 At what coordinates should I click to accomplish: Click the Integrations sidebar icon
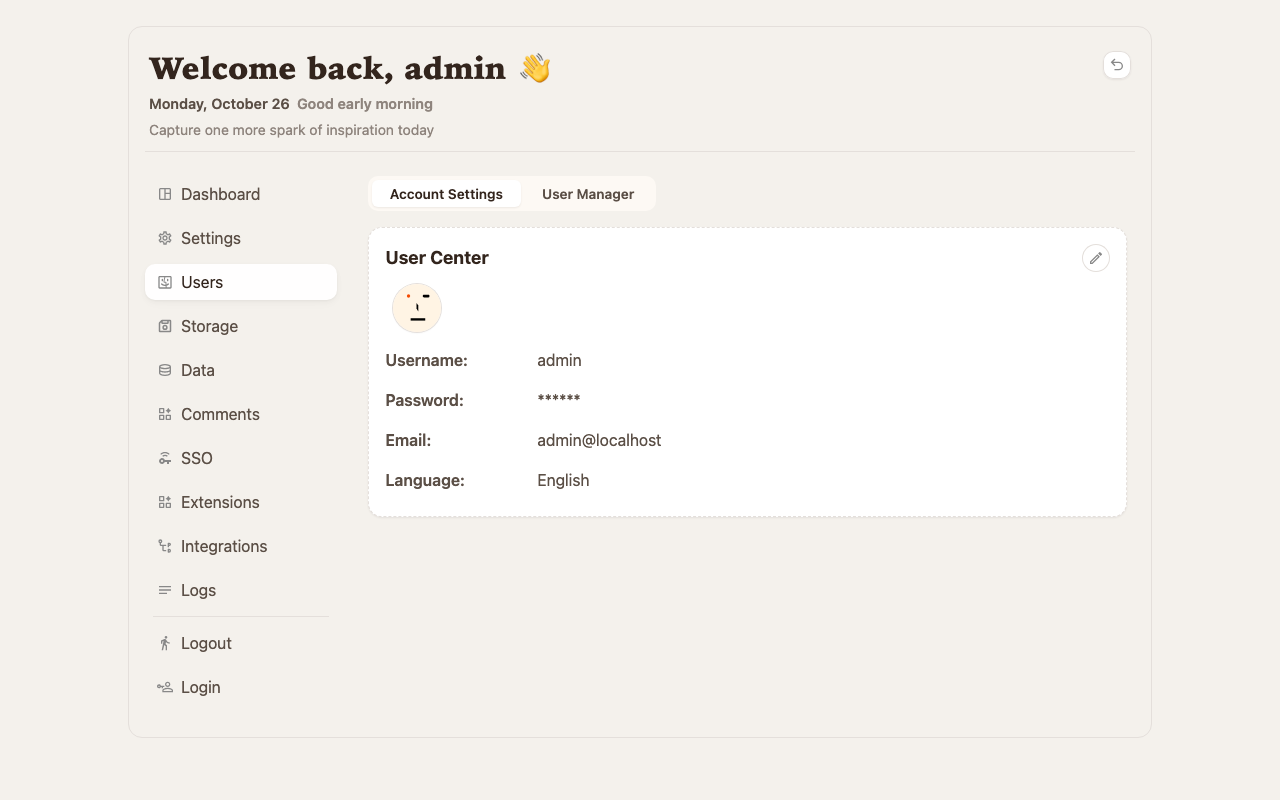coord(165,546)
